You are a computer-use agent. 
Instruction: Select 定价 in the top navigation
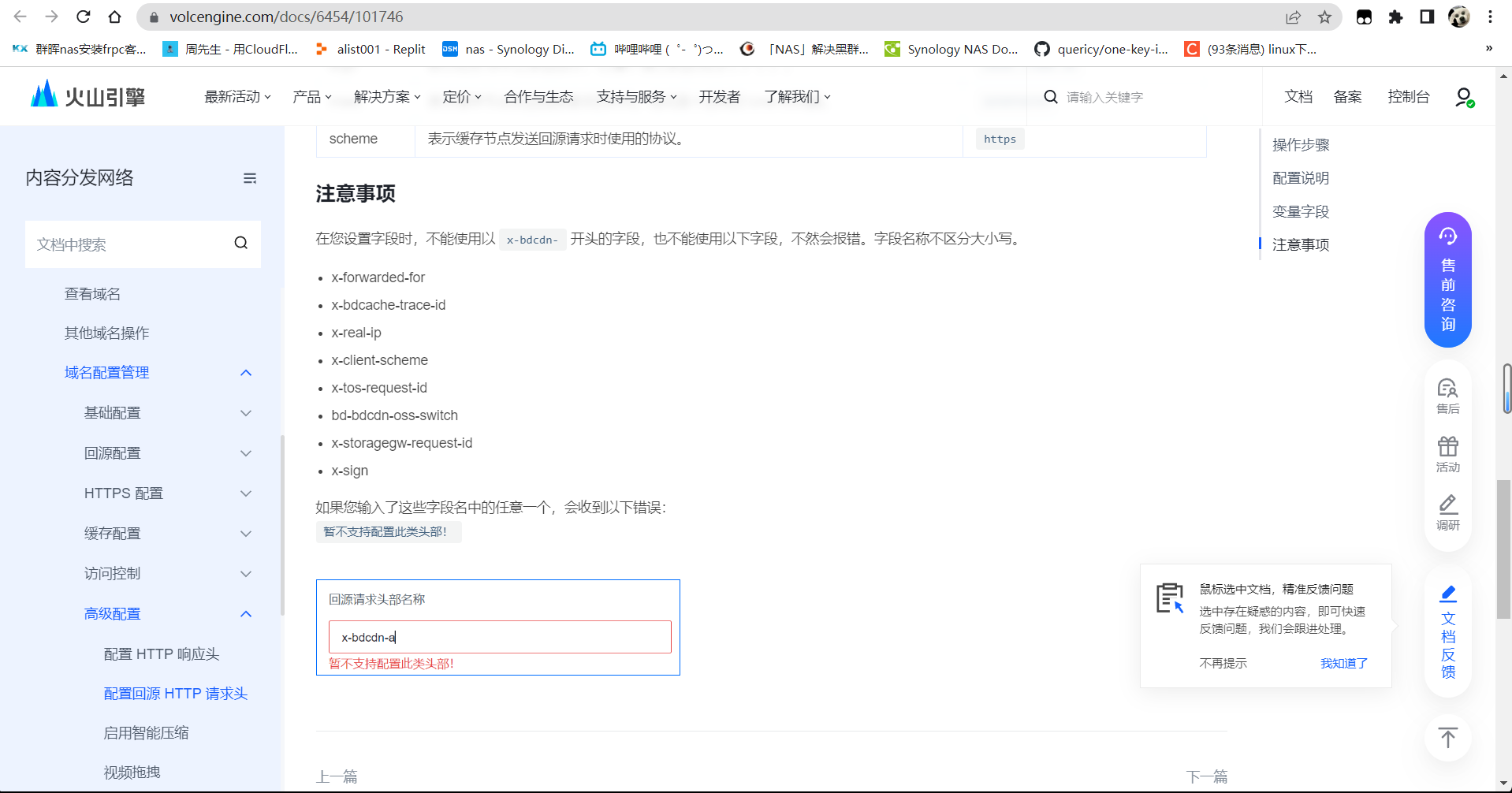[460, 96]
